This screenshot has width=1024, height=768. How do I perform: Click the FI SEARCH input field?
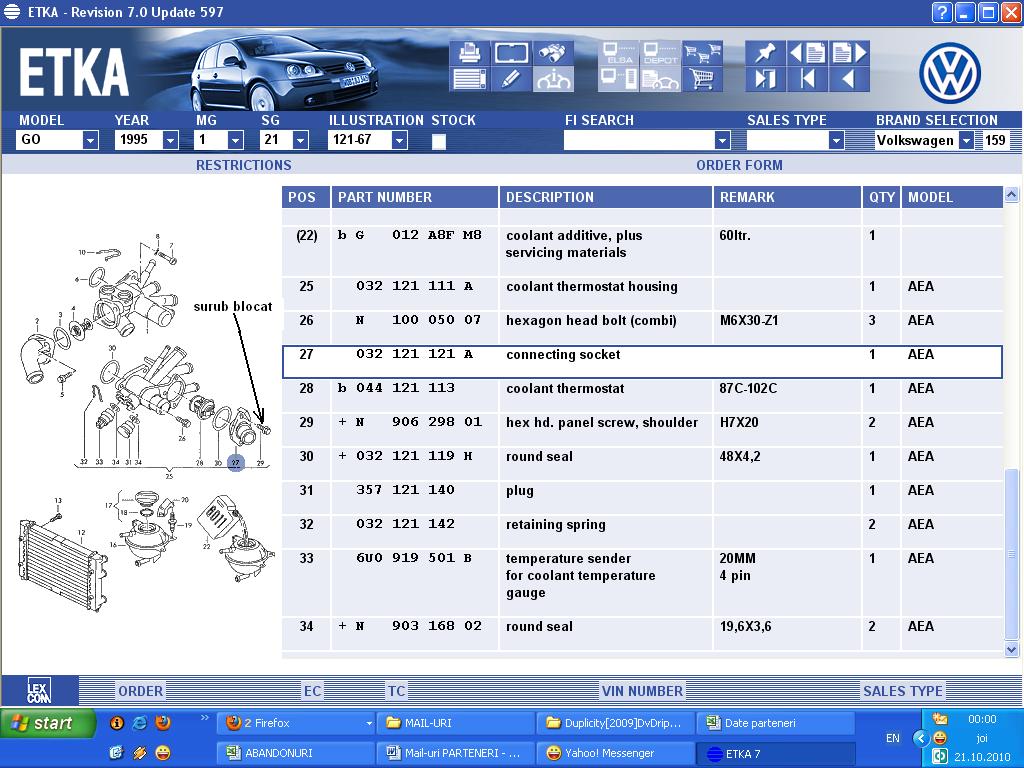click(x=639, y=140)
